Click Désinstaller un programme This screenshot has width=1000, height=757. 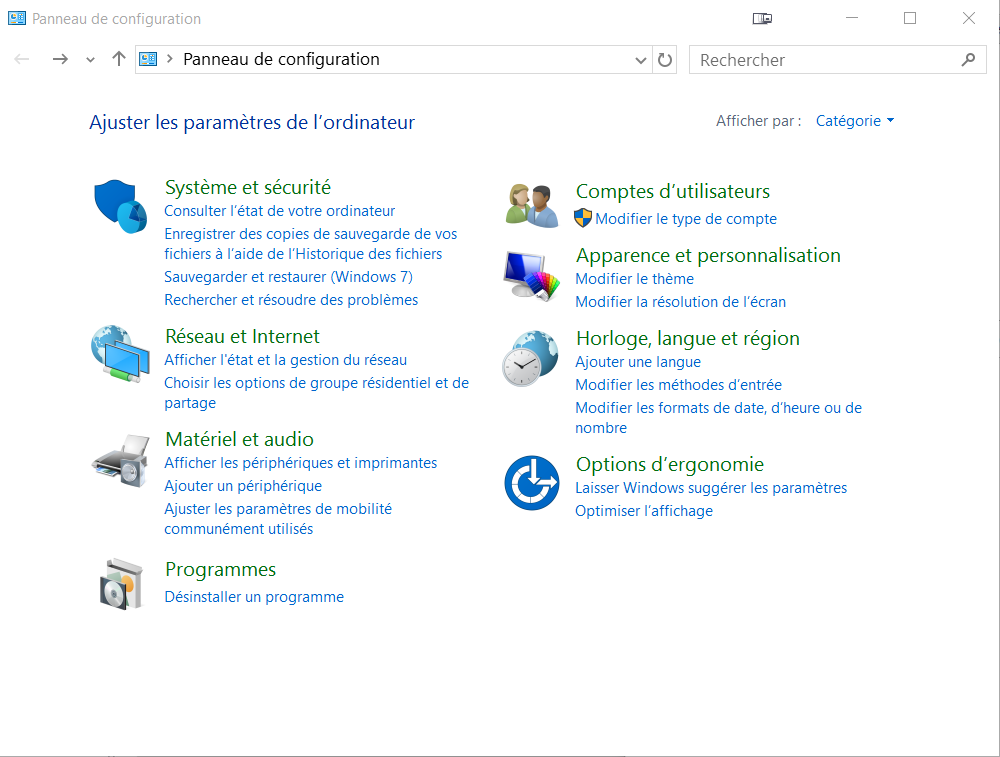(x=254, y=597)
